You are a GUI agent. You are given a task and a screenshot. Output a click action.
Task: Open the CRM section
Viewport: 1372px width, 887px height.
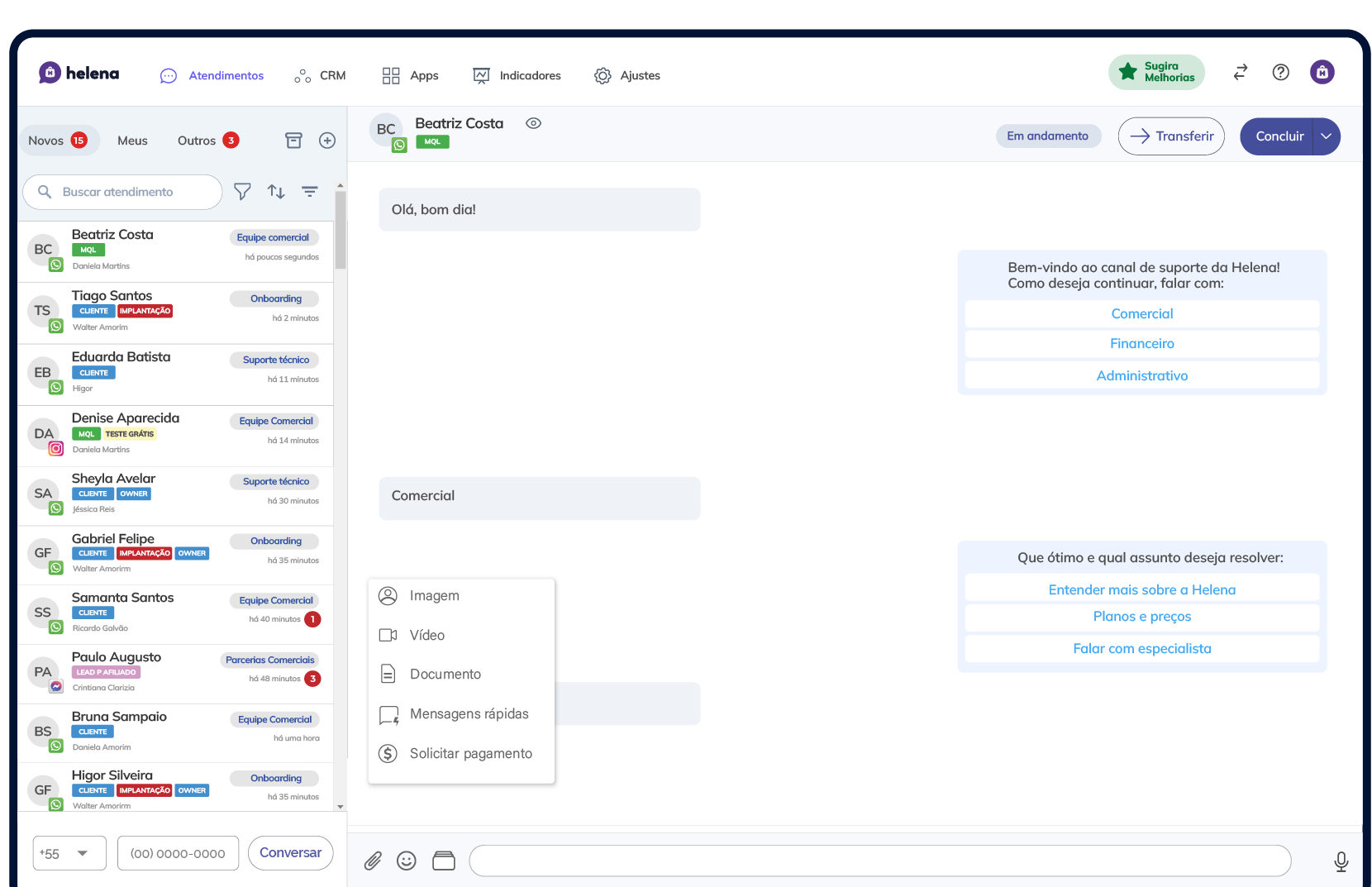click(x=320, y=75)
